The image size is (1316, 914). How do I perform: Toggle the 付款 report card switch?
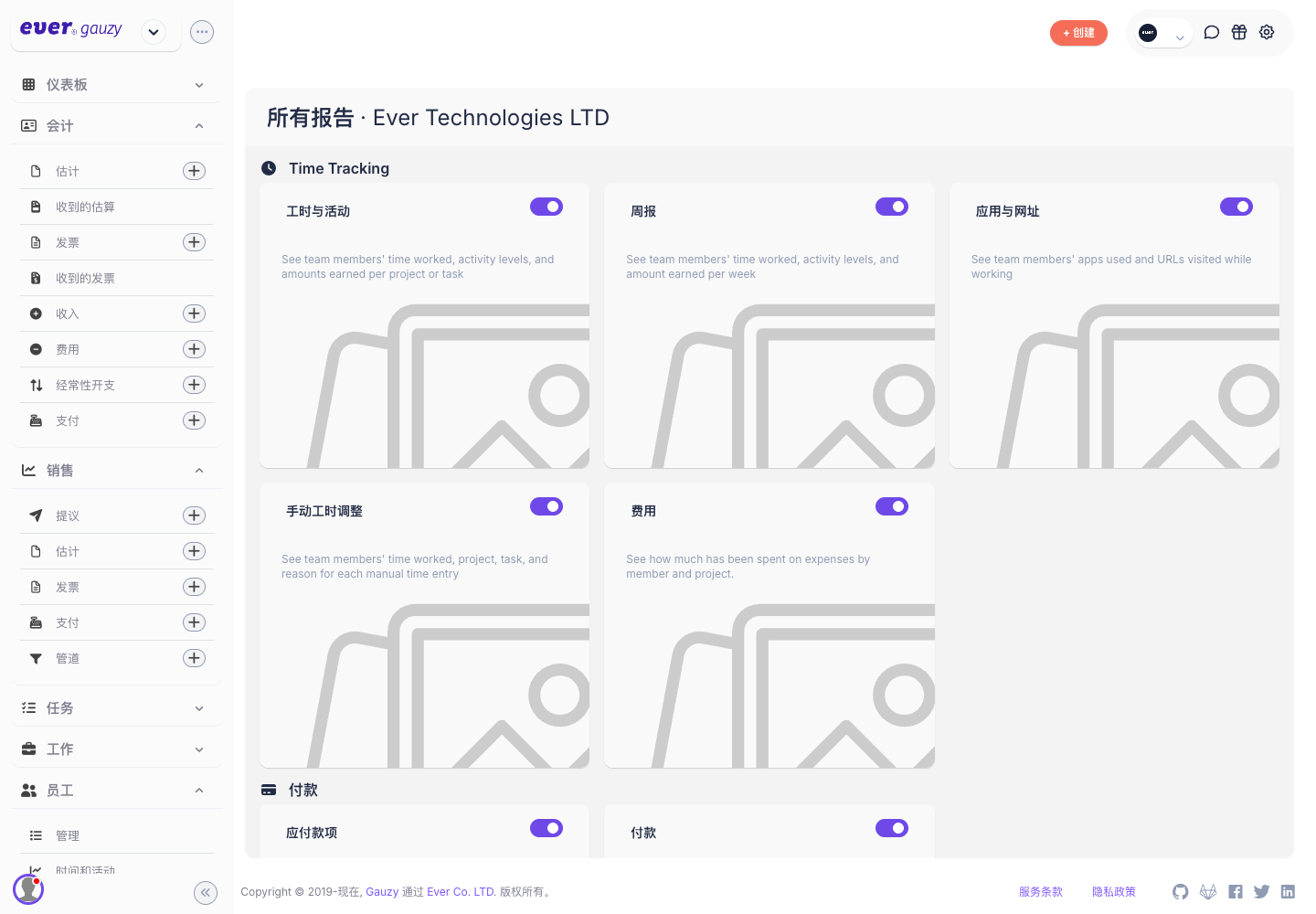892,828
